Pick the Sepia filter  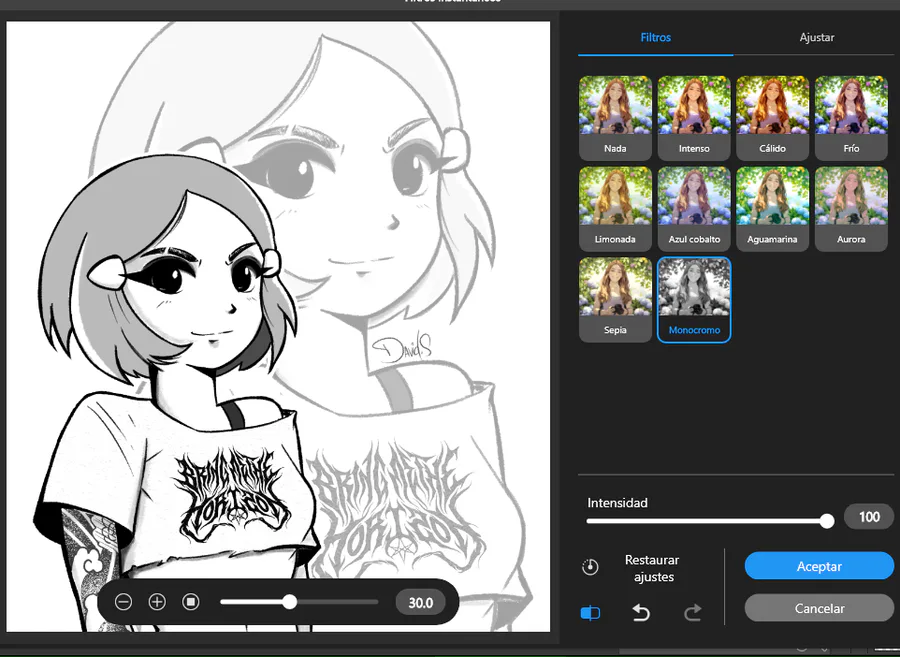615,300
